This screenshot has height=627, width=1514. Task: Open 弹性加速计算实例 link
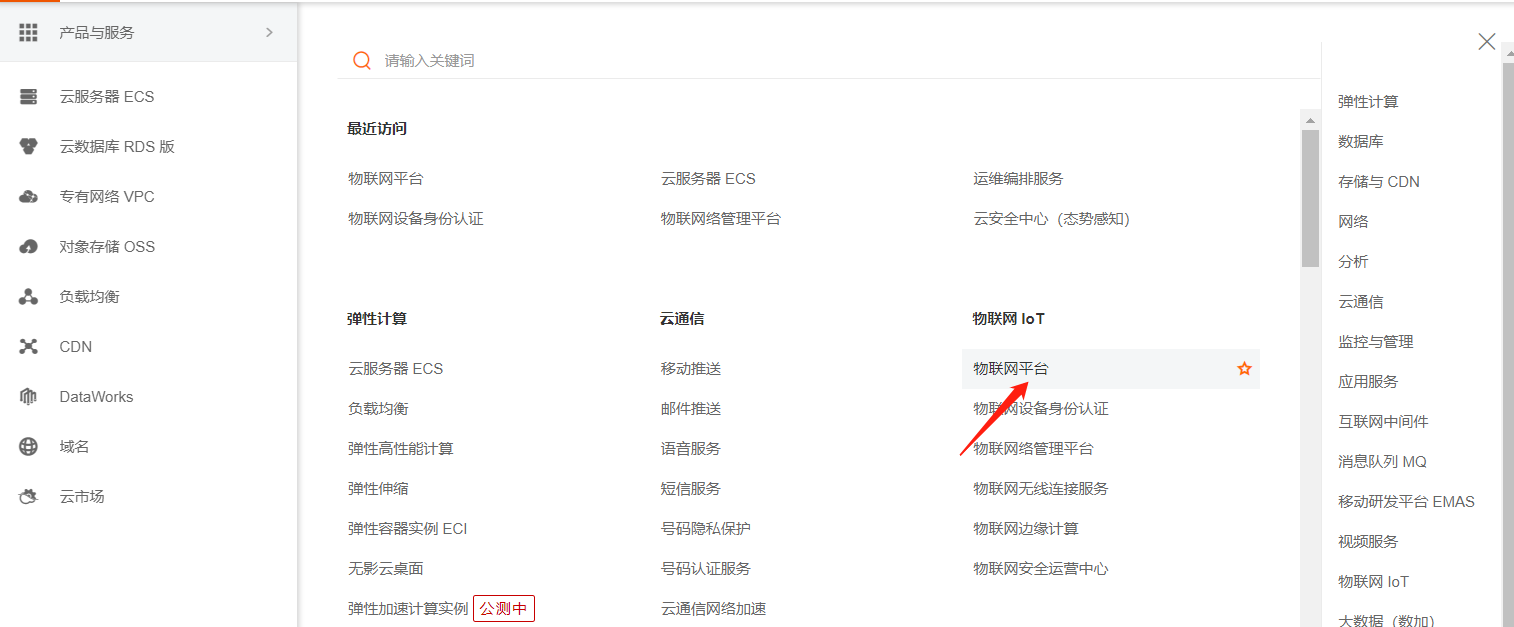click(408, 609)
